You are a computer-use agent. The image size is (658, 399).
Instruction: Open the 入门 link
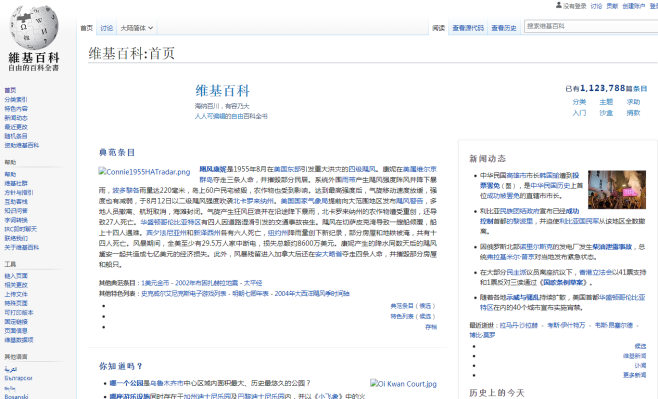click(x=579, y=113)
